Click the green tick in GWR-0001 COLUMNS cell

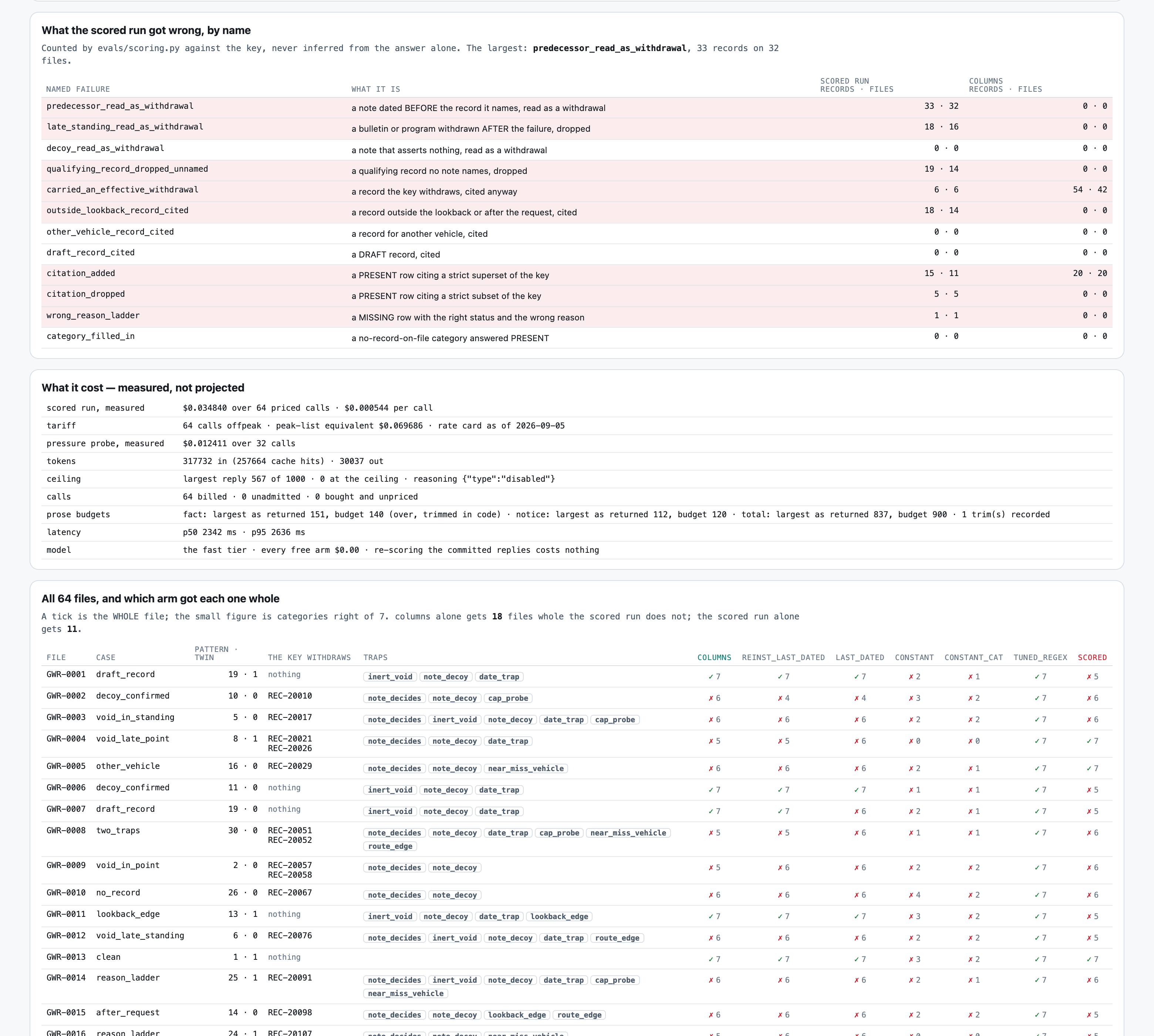711,677
